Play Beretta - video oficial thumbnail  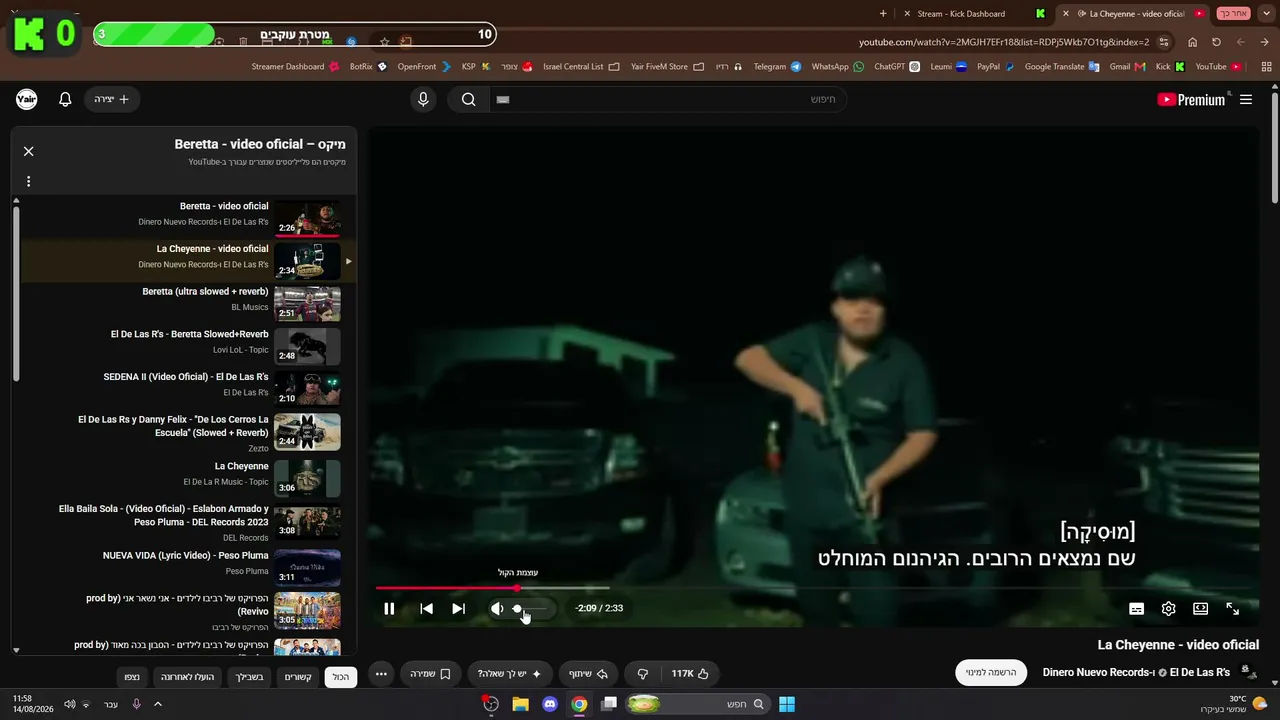(x=307, y=219)
